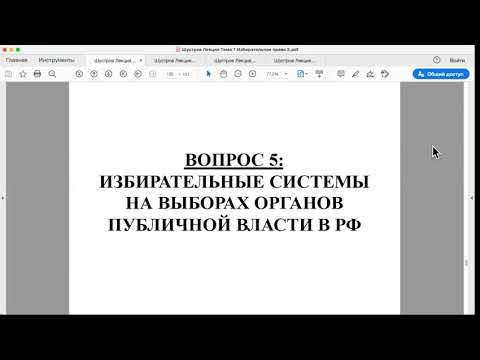This screenshot has height=360, width=480.
Task: Expand the right tools pane arrow
Action: [471, 198]
